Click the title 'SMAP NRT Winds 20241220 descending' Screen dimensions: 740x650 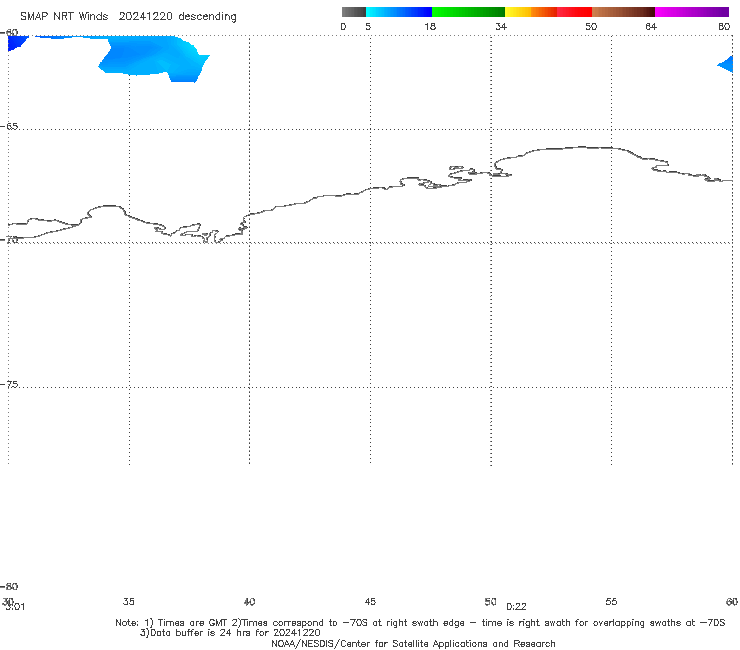tap(128, 16)
